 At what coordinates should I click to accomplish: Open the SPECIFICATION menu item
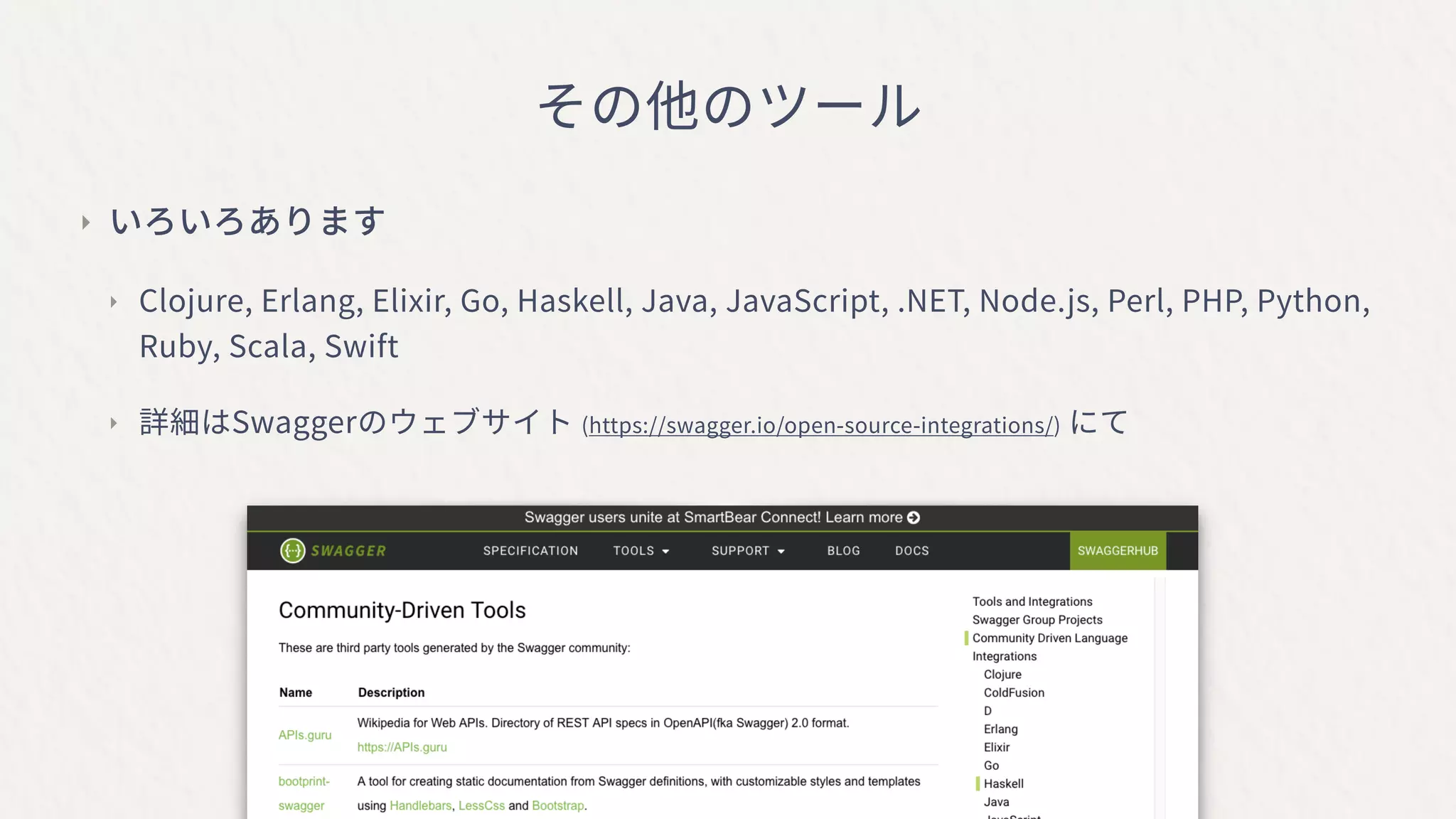530,551
